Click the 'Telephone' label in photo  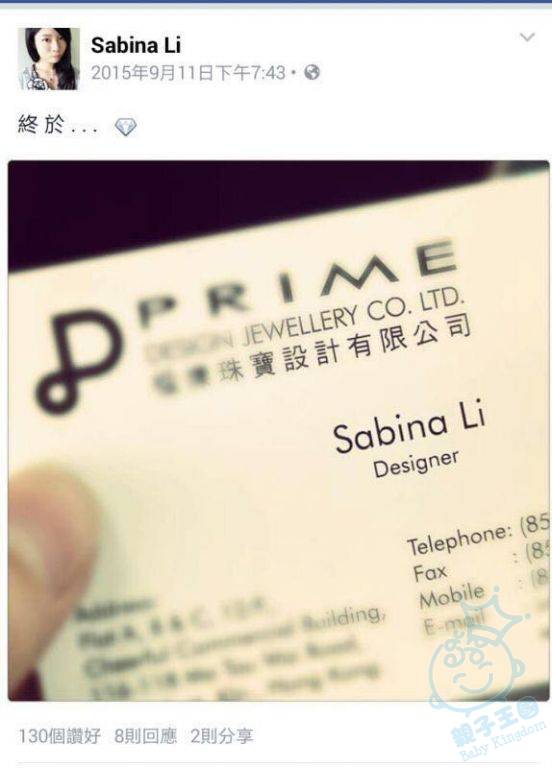click(x=459, y=539)
